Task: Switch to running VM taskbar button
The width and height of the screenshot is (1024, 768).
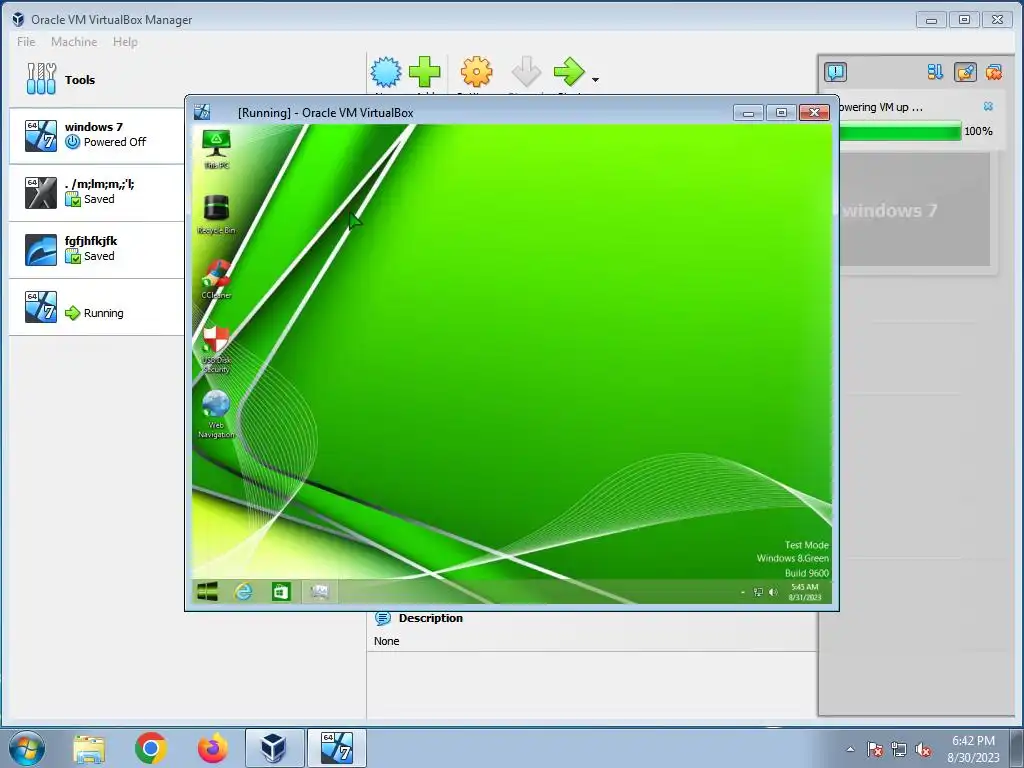Action: pyautogui.click(x=336, y=748)
